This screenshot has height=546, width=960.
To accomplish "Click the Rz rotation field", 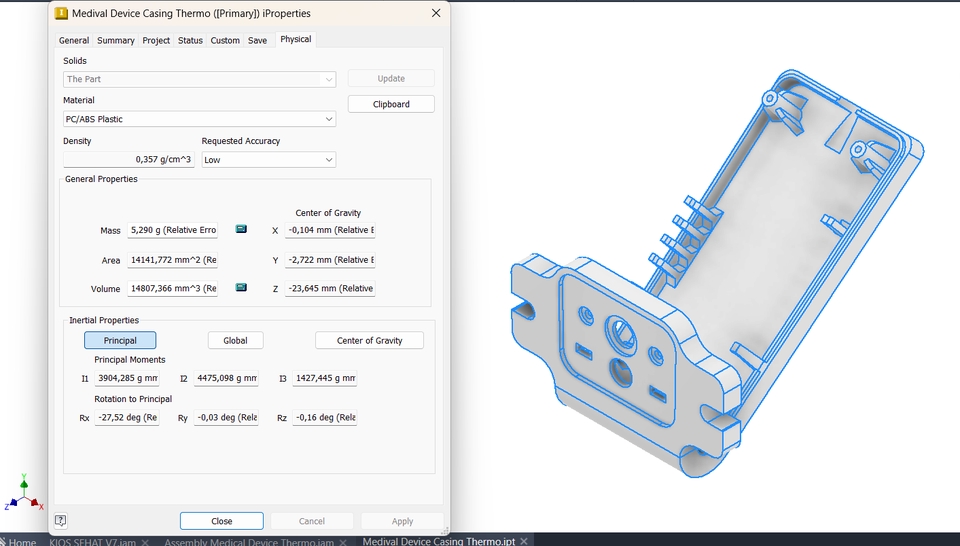I will tap(324, 417).
